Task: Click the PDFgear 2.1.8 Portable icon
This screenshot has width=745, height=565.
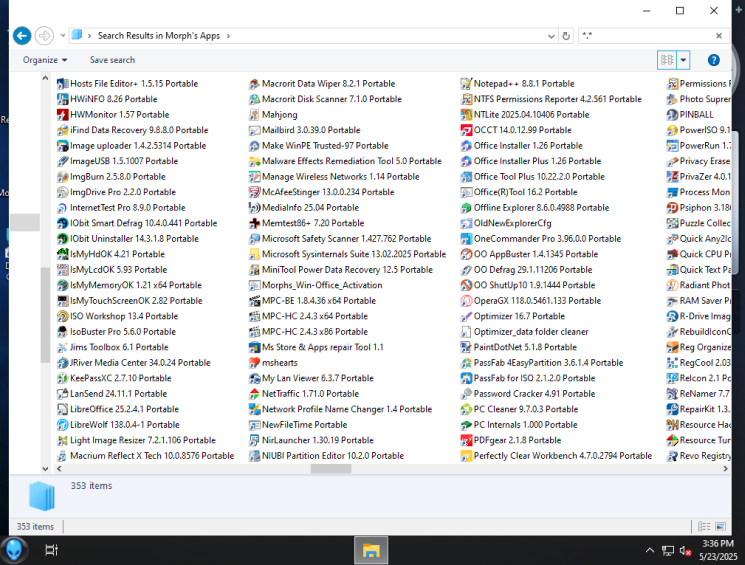Action: pyautogui.click(x=466, y=440)
